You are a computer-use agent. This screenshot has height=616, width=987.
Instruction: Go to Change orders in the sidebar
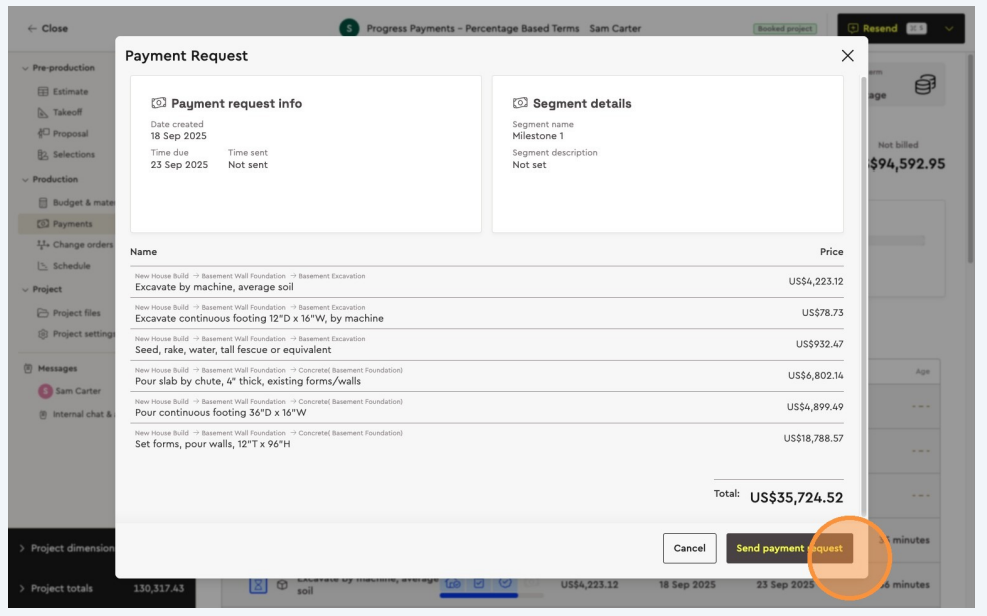[x=82, y=245]
